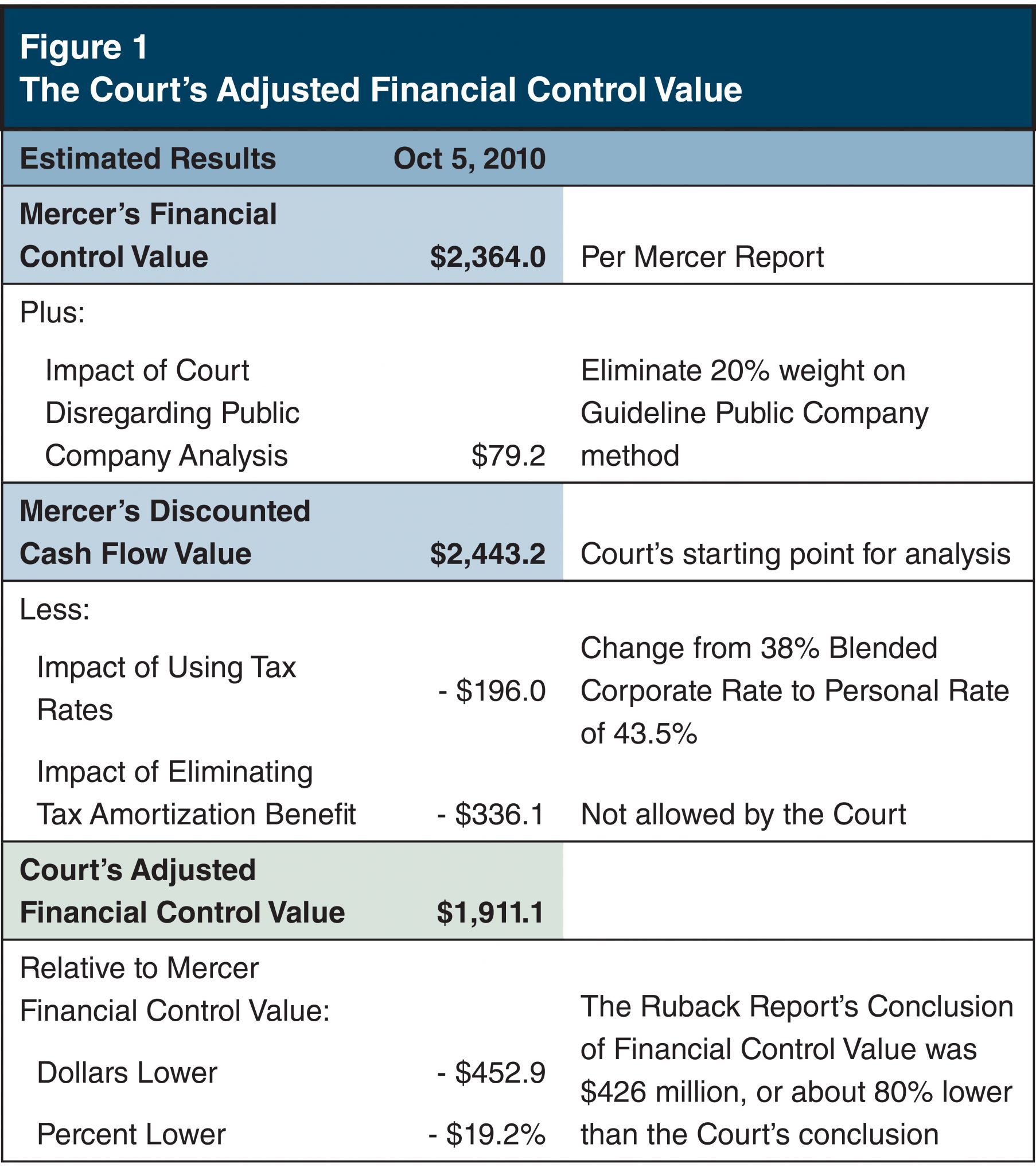Click the title "The Court's Adjusted Financial Control Value"
Viewport: 1036px width, 1175px height.
(380, 90)
